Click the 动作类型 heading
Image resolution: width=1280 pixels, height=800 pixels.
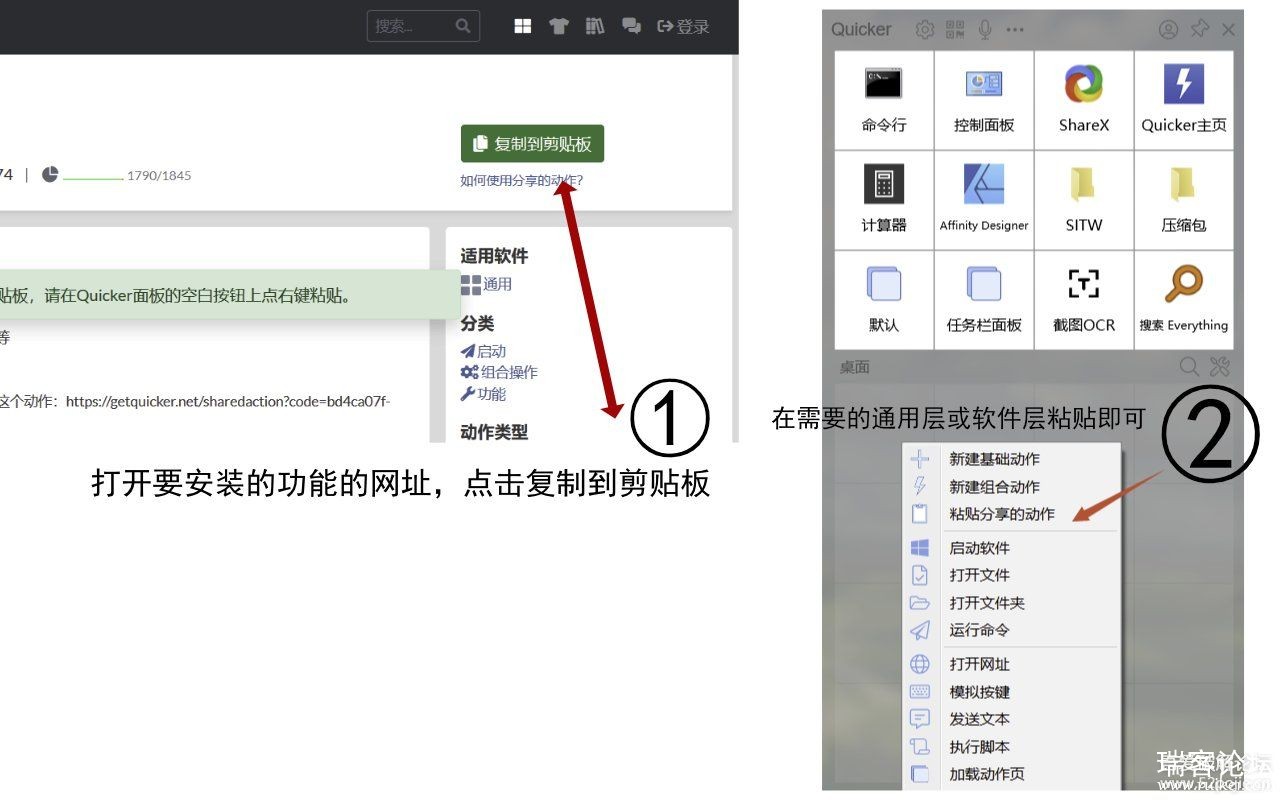click(x=494, y=432)
